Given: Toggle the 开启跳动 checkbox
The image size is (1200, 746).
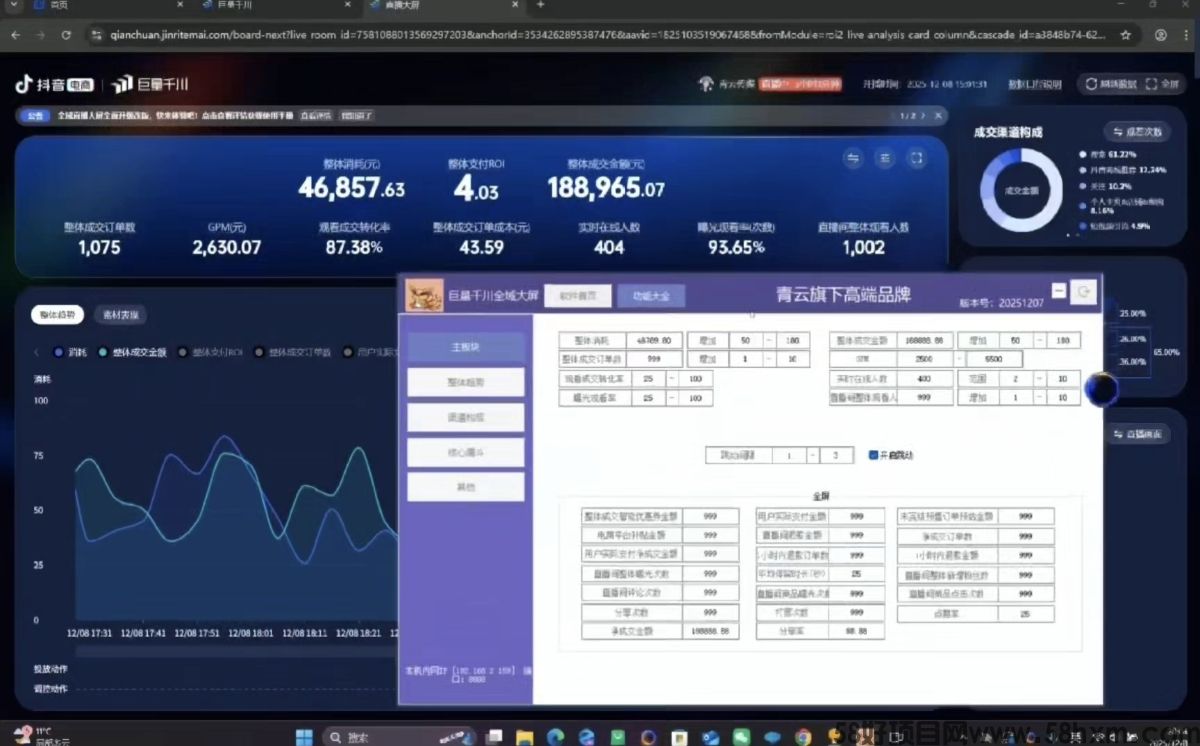Looking at the screenshot, I should click(x=873, y=455).
